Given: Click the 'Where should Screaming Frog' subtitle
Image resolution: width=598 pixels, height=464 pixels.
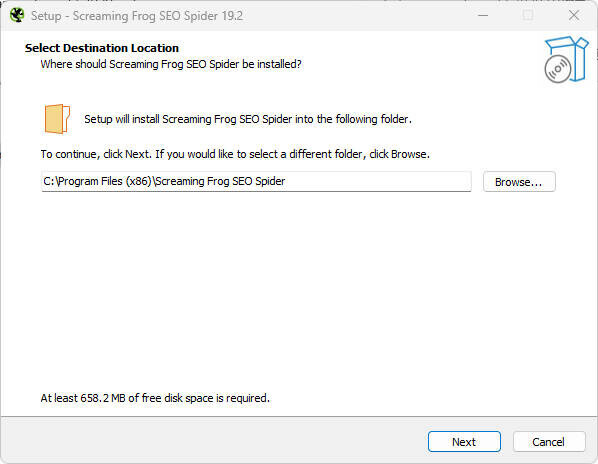Looking at the screenshot, I should pyautogui.click(x=171, y=64).
